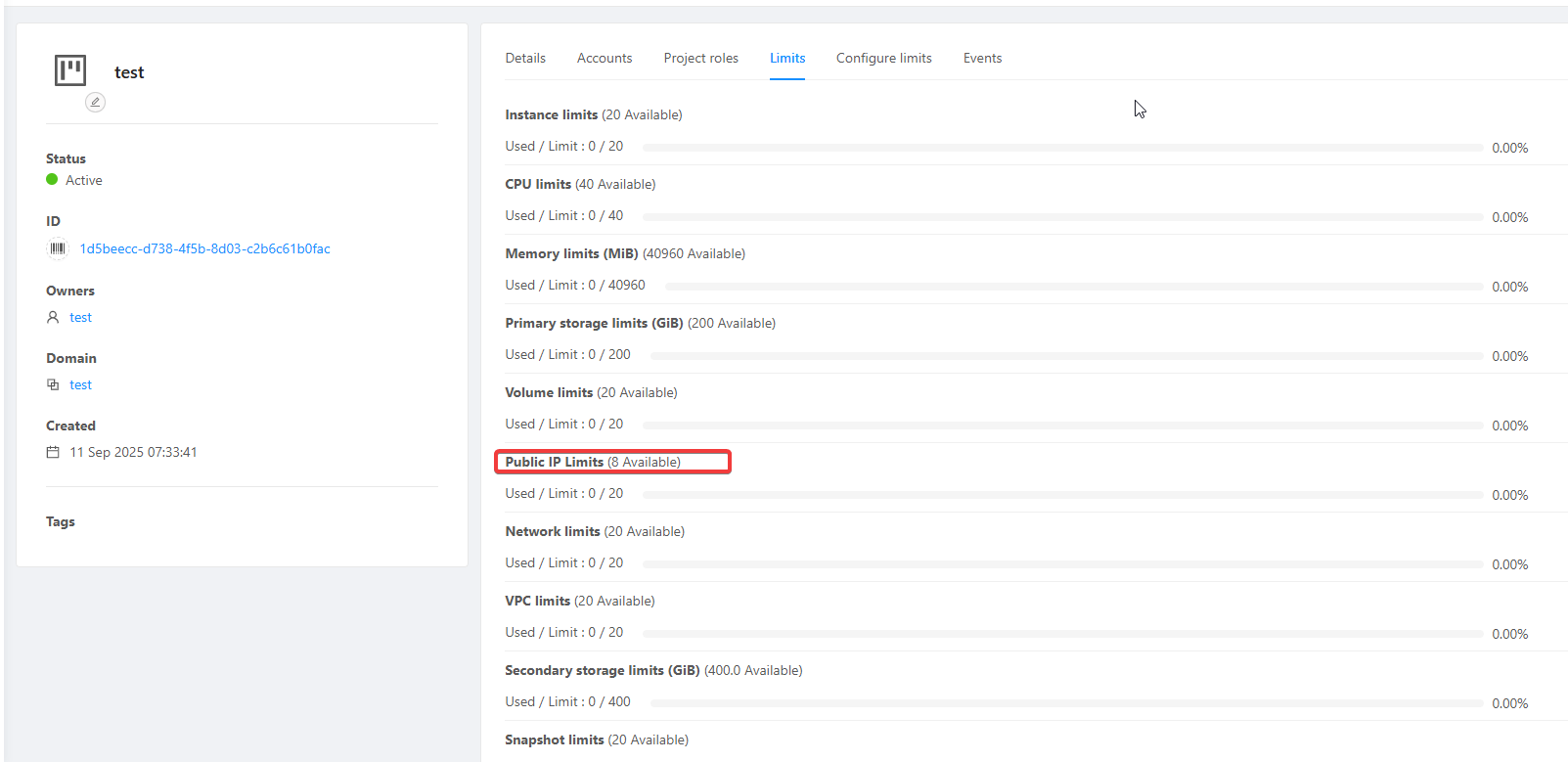1568x762 pixels.
Task: Click the pencil edit icon under project avatar
Action: coord(95,102)
